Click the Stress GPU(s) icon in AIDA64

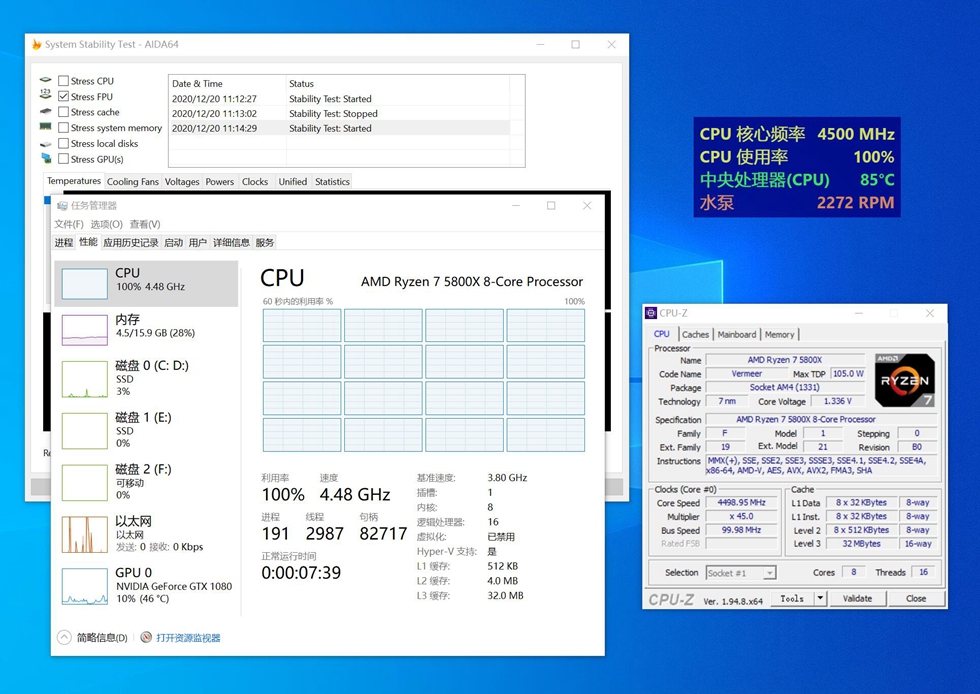point(45,159)
